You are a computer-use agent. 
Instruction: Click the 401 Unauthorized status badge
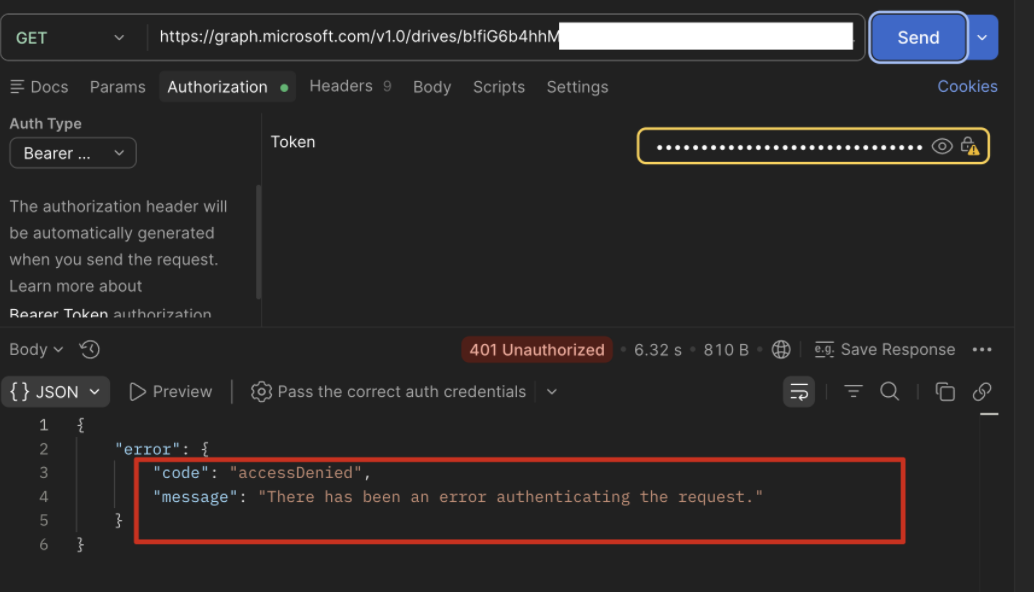pos(537,349)
